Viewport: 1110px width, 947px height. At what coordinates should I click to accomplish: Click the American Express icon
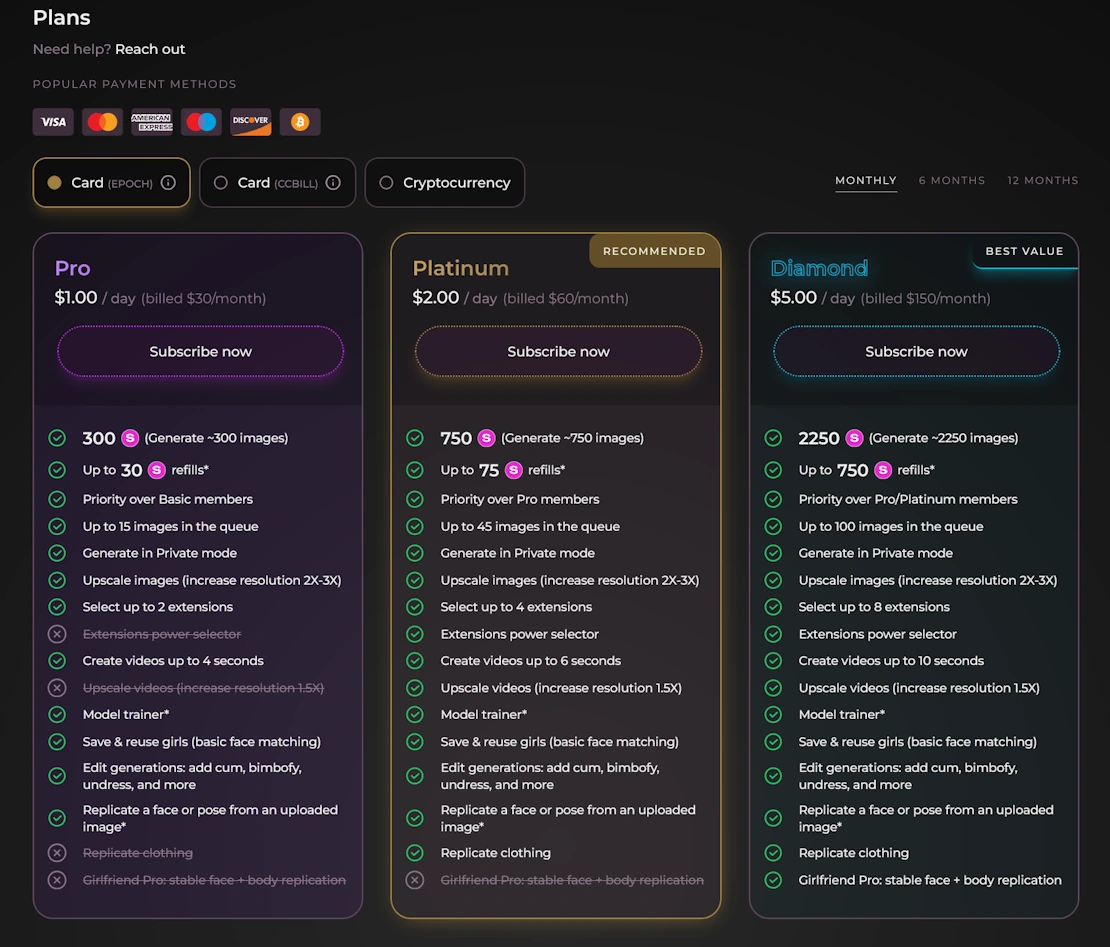[x=152, y=122]
